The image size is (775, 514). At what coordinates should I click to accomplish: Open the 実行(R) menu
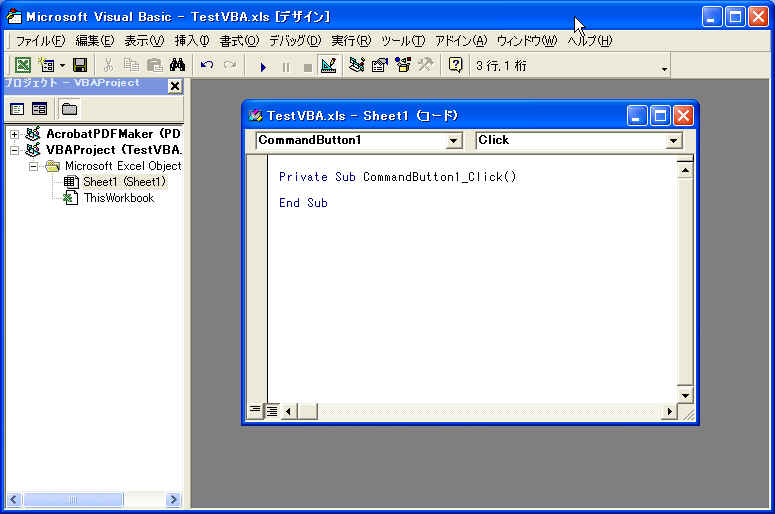pyautogui.click(x=351, y=41)
